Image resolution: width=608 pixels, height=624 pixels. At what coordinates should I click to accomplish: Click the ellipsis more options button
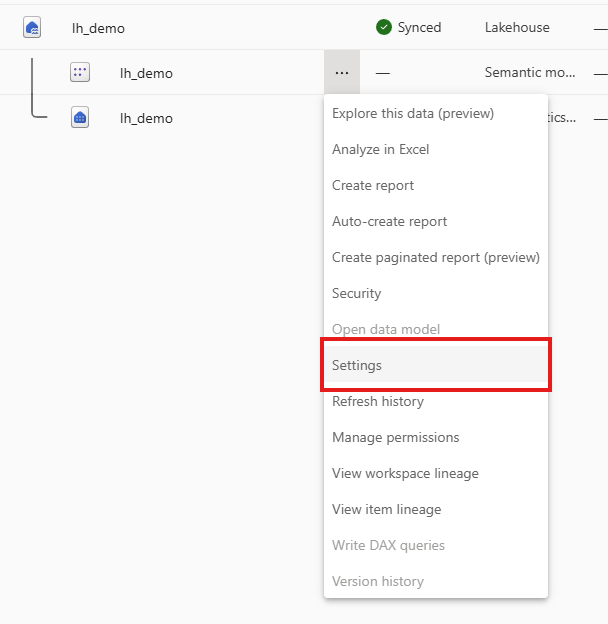(x=342, y=73)
